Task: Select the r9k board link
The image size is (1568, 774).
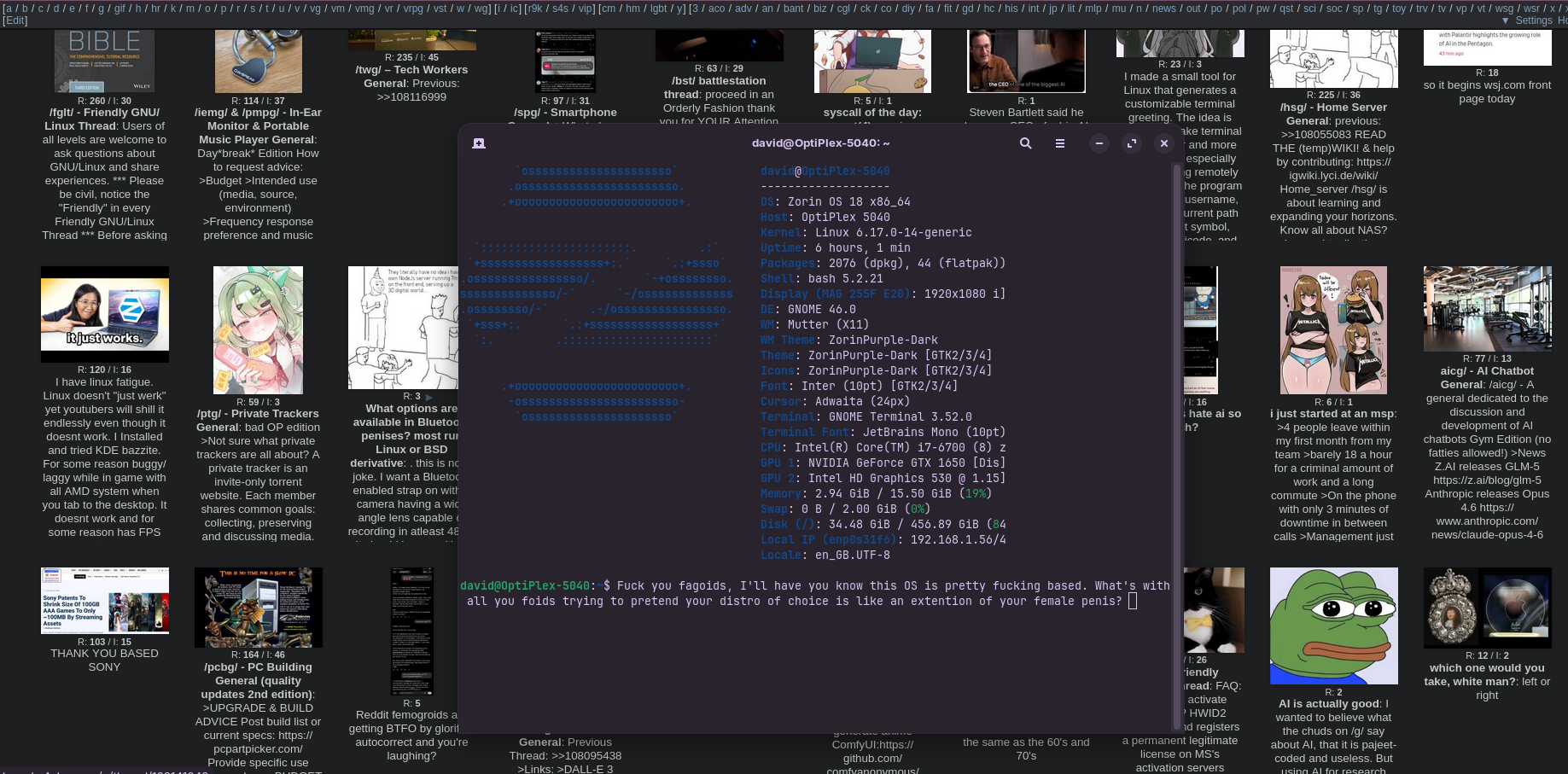Action: coord(534,9)
